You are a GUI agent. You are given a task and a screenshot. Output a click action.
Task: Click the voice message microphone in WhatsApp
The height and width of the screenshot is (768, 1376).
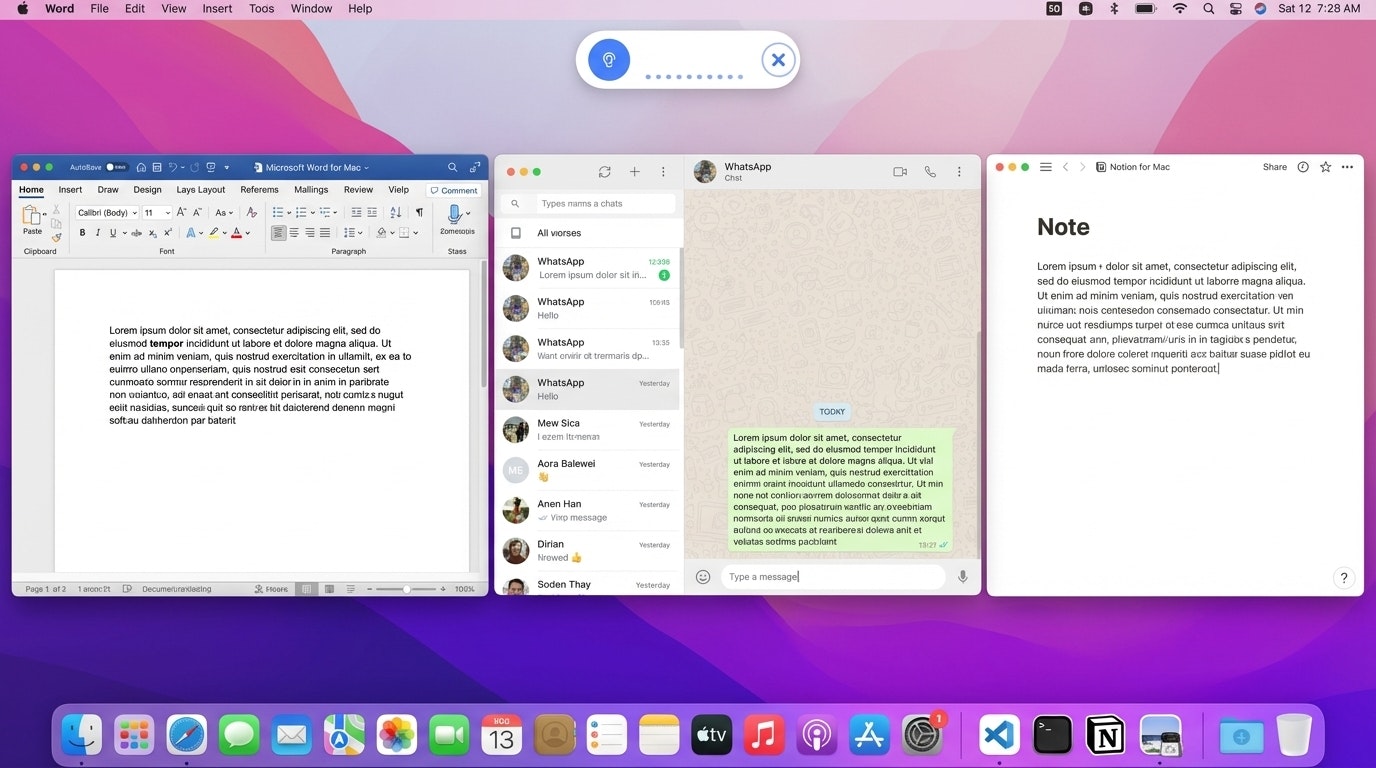(961, 576)
